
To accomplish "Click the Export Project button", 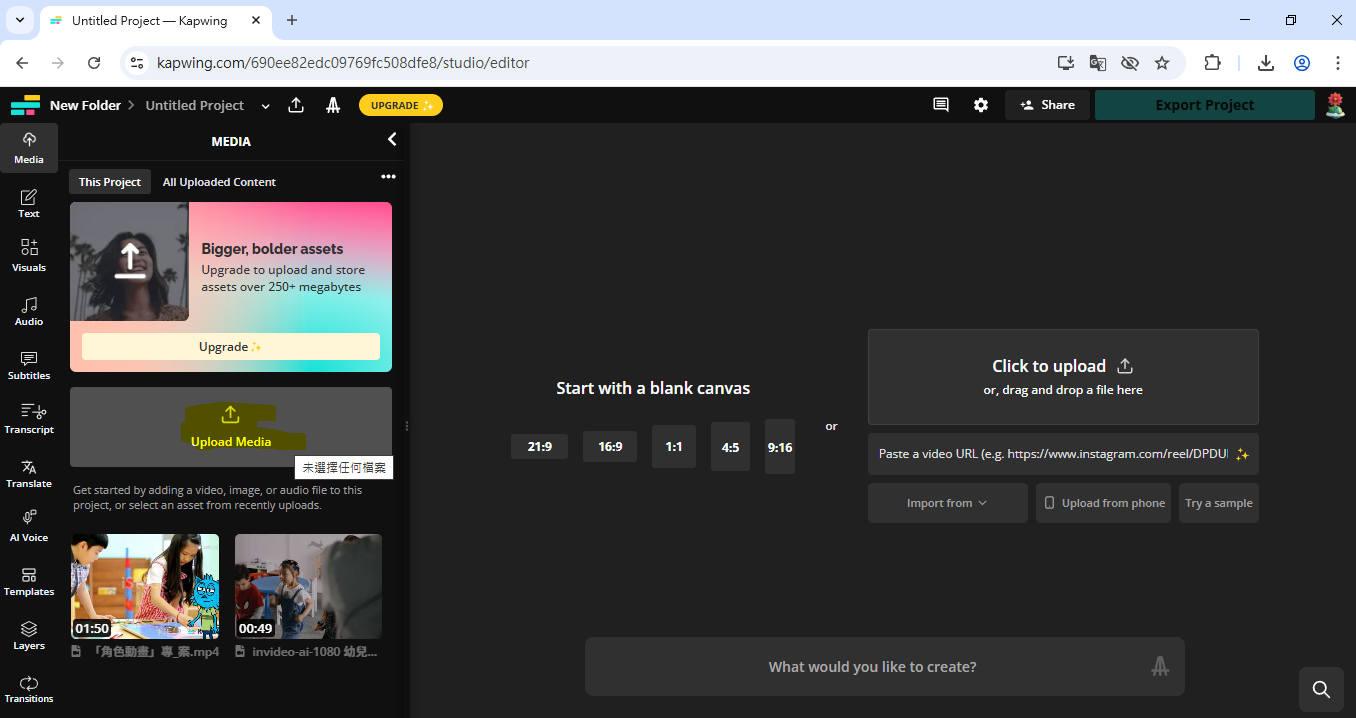I will point(1204,105).
